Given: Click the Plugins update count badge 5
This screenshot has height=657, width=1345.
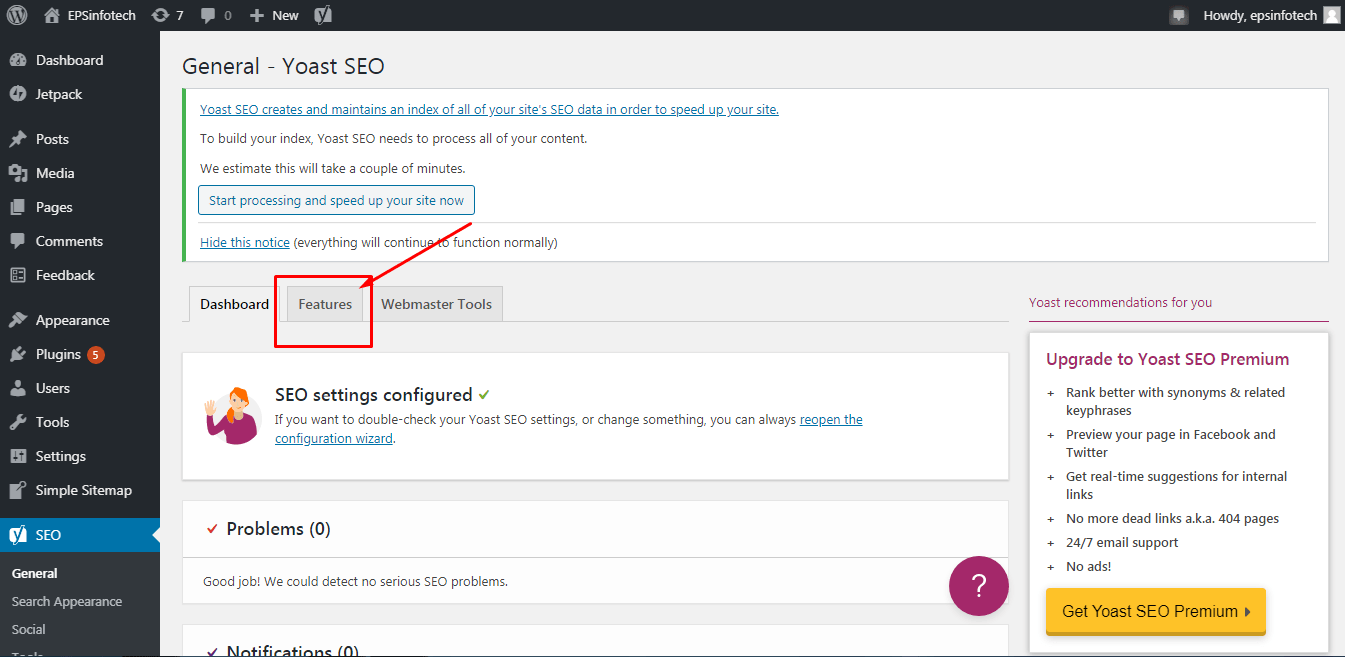Looking at the screenshot, I should tap(95, 354).
